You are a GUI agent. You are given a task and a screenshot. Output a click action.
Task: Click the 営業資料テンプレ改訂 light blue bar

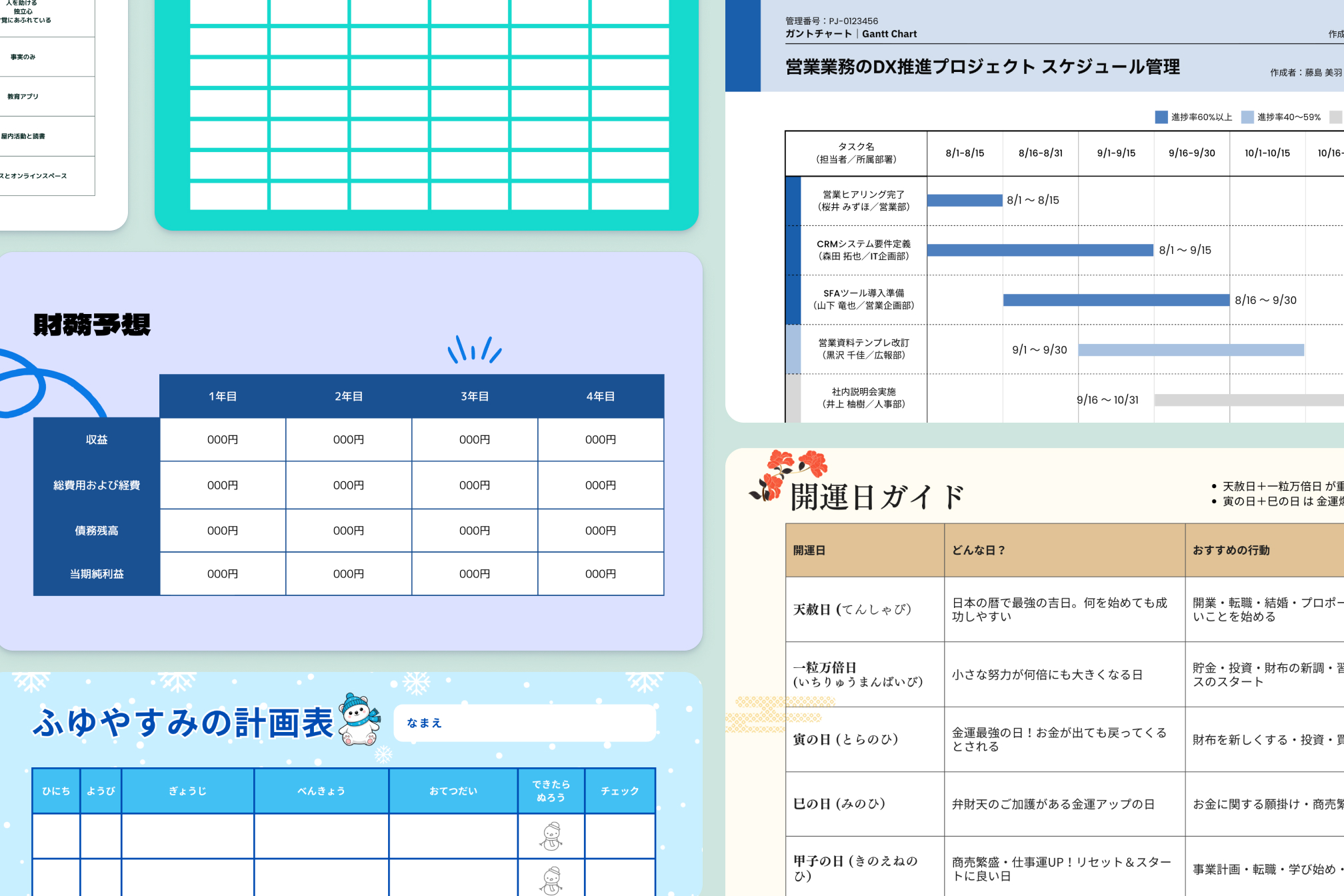(x=1191, y=350)
